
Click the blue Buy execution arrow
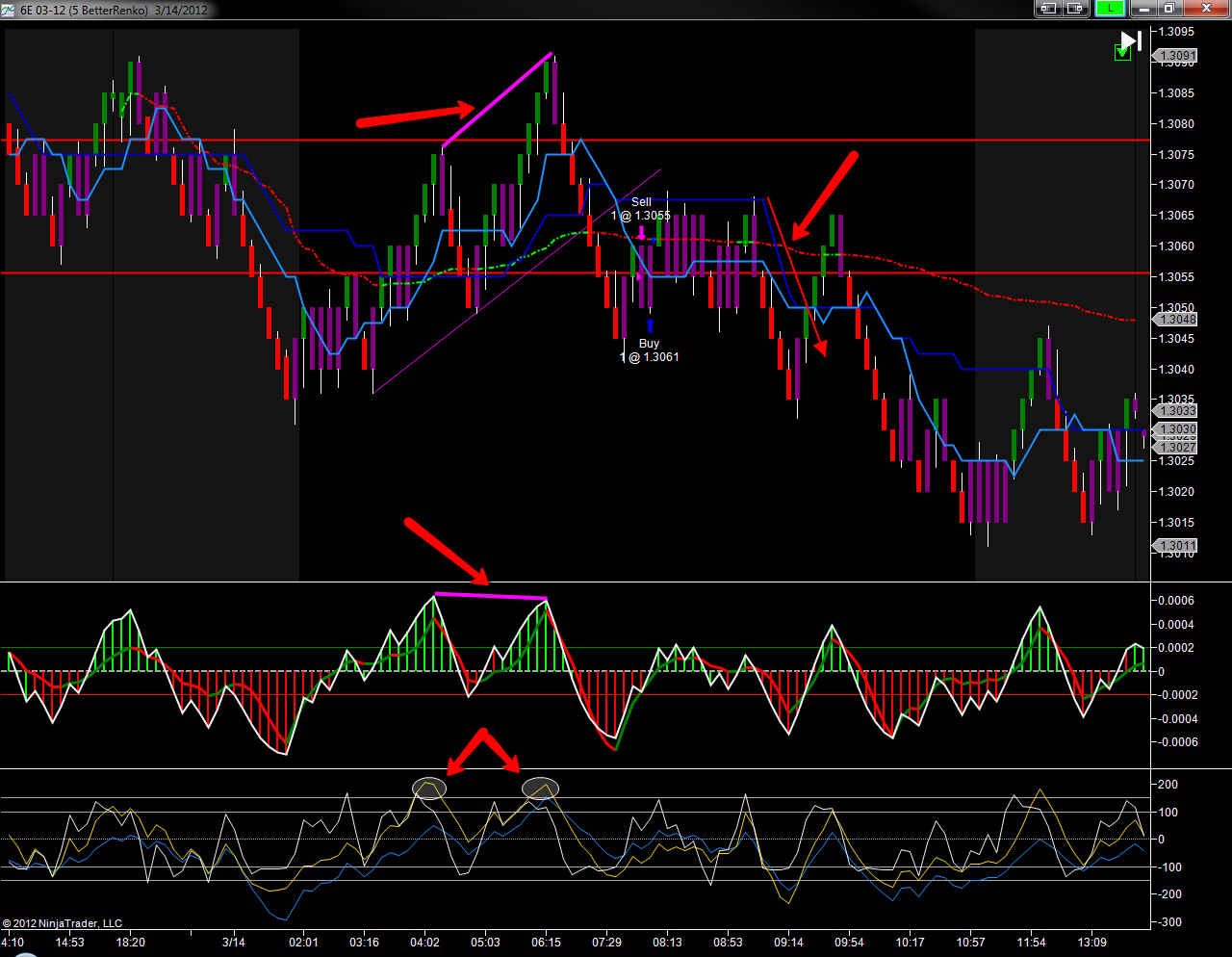coord(651,326)
